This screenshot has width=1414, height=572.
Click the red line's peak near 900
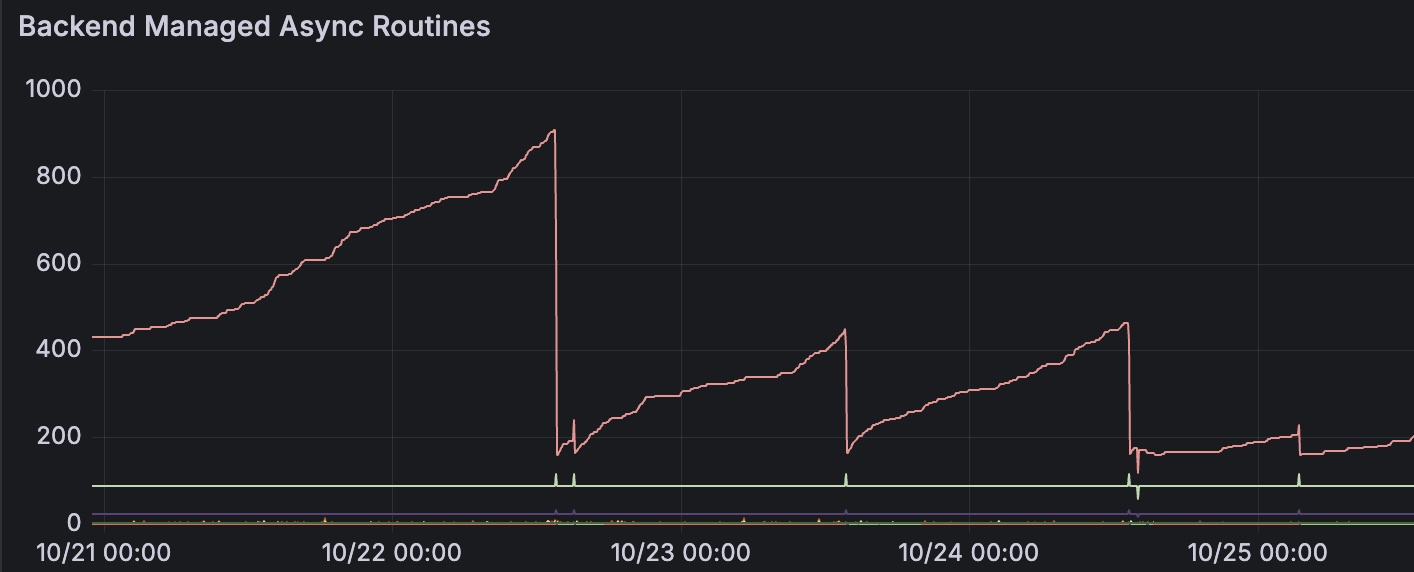tap(553, 131)
